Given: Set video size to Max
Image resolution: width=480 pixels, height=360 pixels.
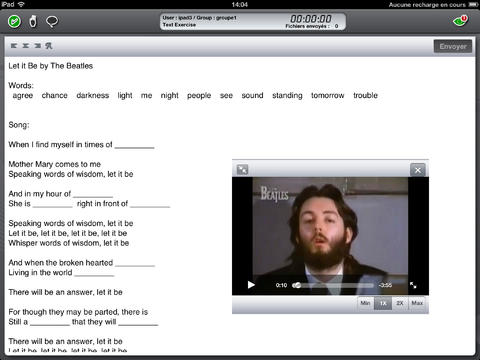Looking at the screenshot, I should point(417,303).
